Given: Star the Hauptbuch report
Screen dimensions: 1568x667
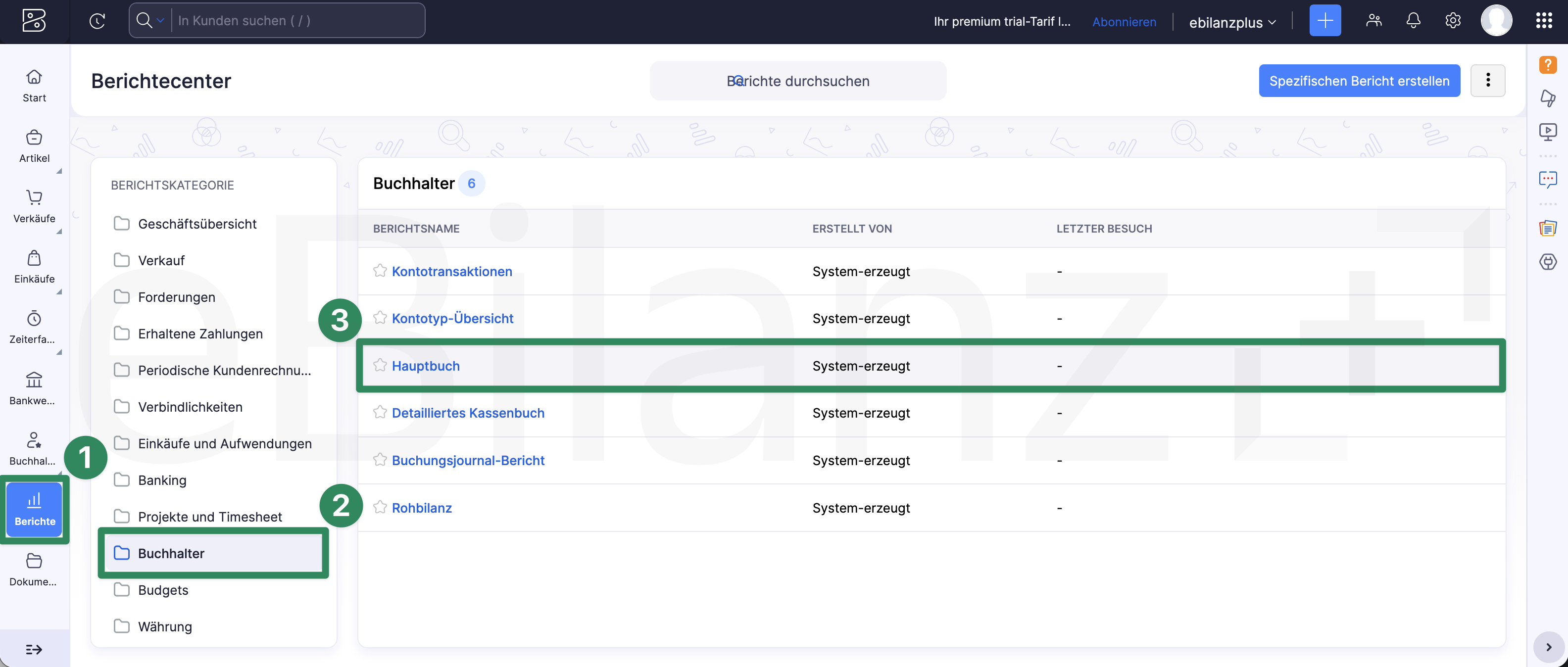Looking at the screenshot, I should click(380, 365).
